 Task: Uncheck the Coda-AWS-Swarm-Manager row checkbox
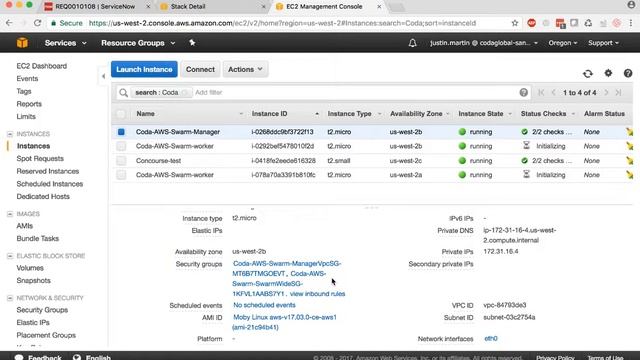pos(121,132)
